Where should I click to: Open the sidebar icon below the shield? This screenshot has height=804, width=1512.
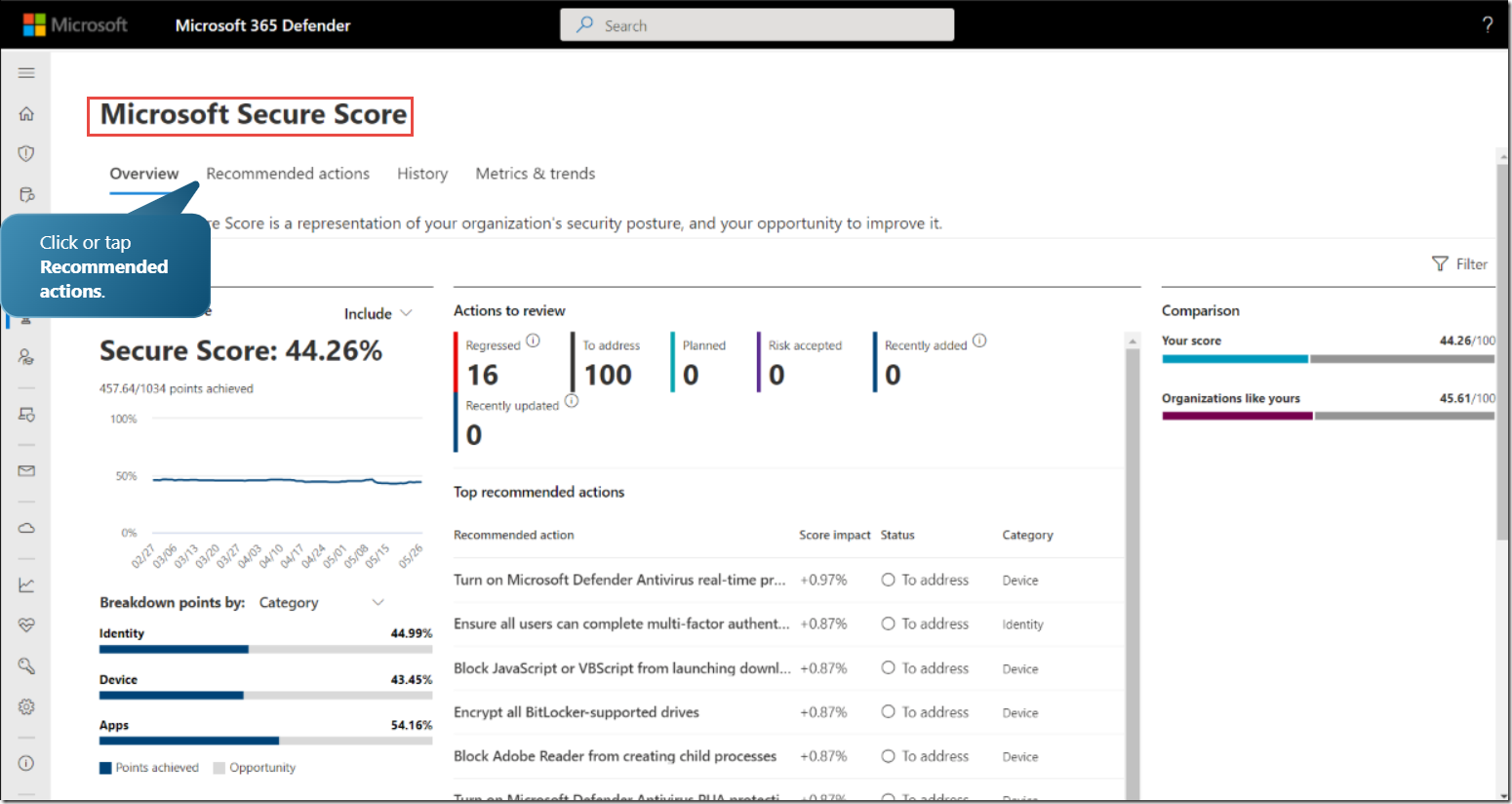point(26,194)
